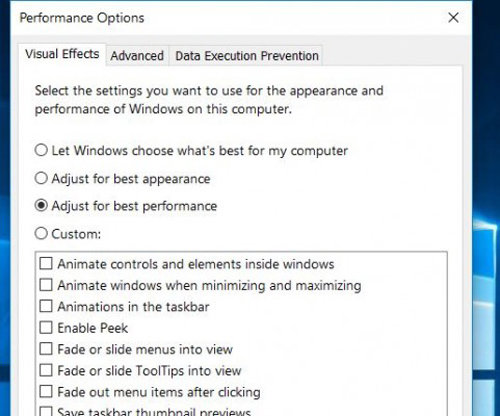Click the Animations in the taskbar label

click(x=133, y=307)
